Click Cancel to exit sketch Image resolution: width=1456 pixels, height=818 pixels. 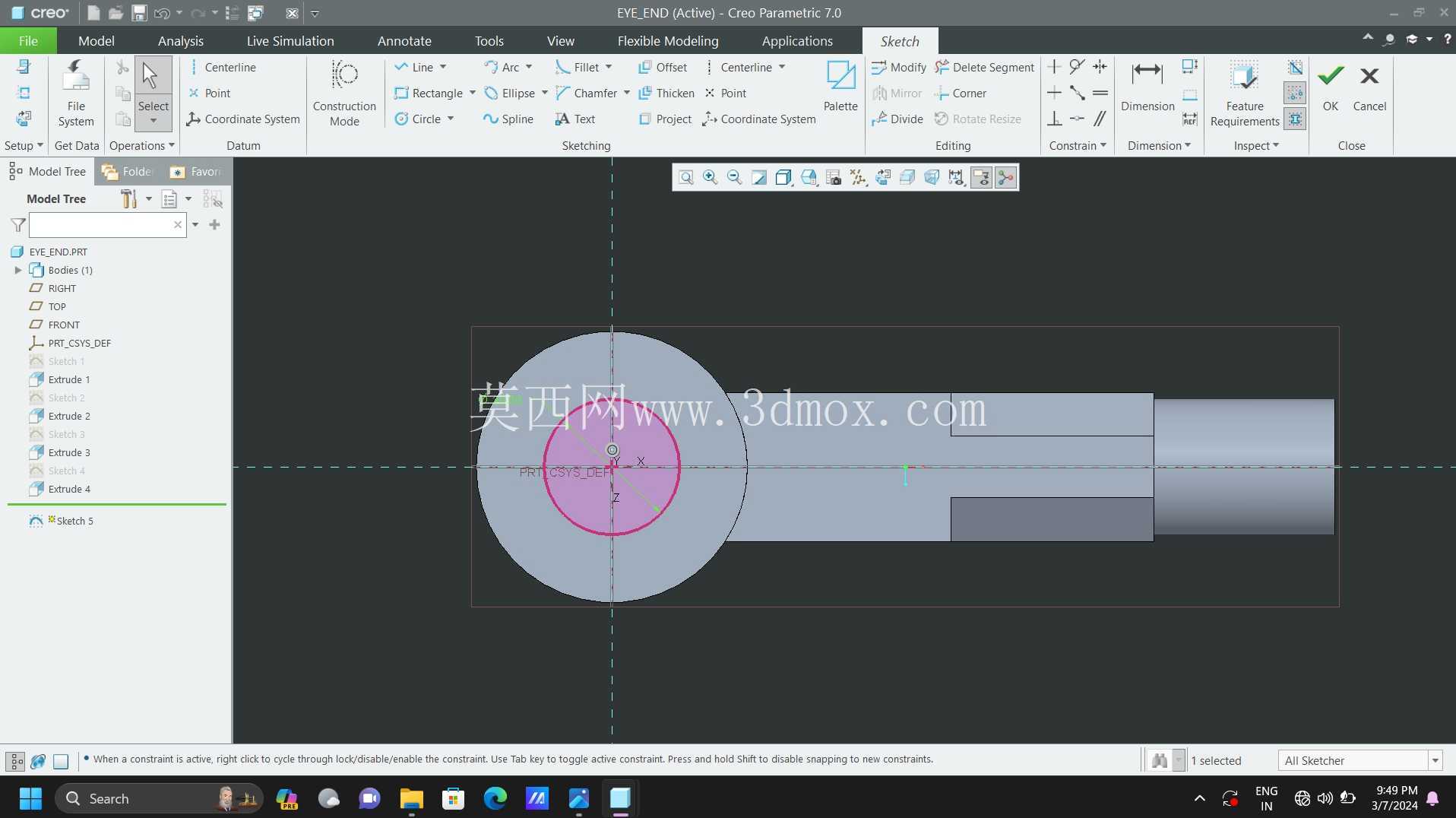[x=1369, y=87]
